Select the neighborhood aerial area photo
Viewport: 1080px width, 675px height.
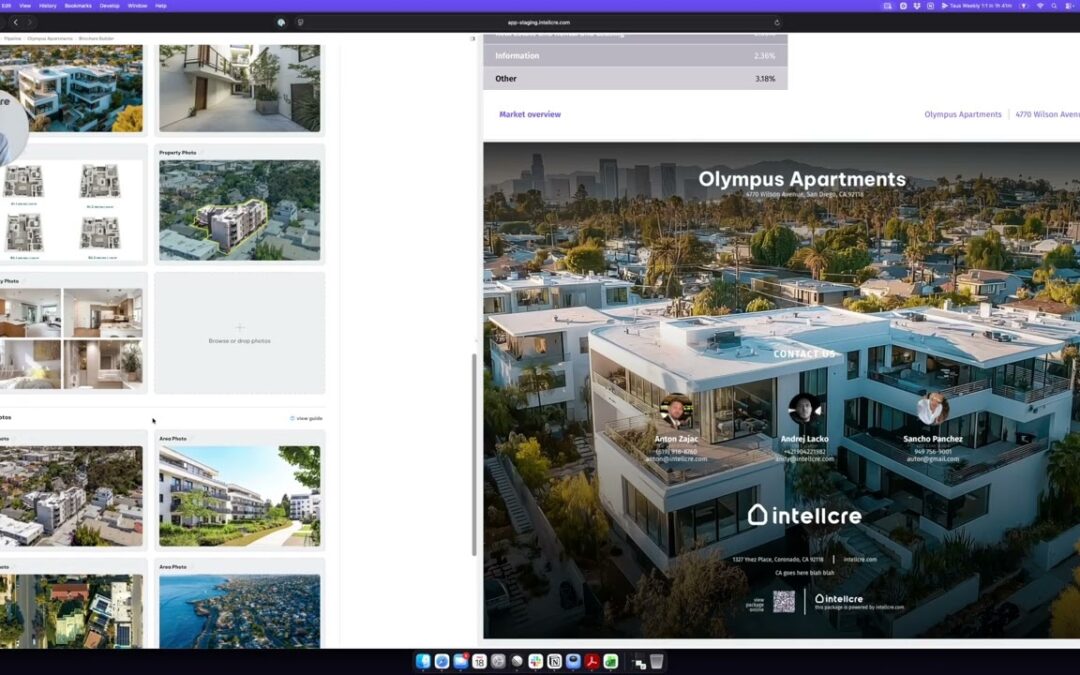72,496
